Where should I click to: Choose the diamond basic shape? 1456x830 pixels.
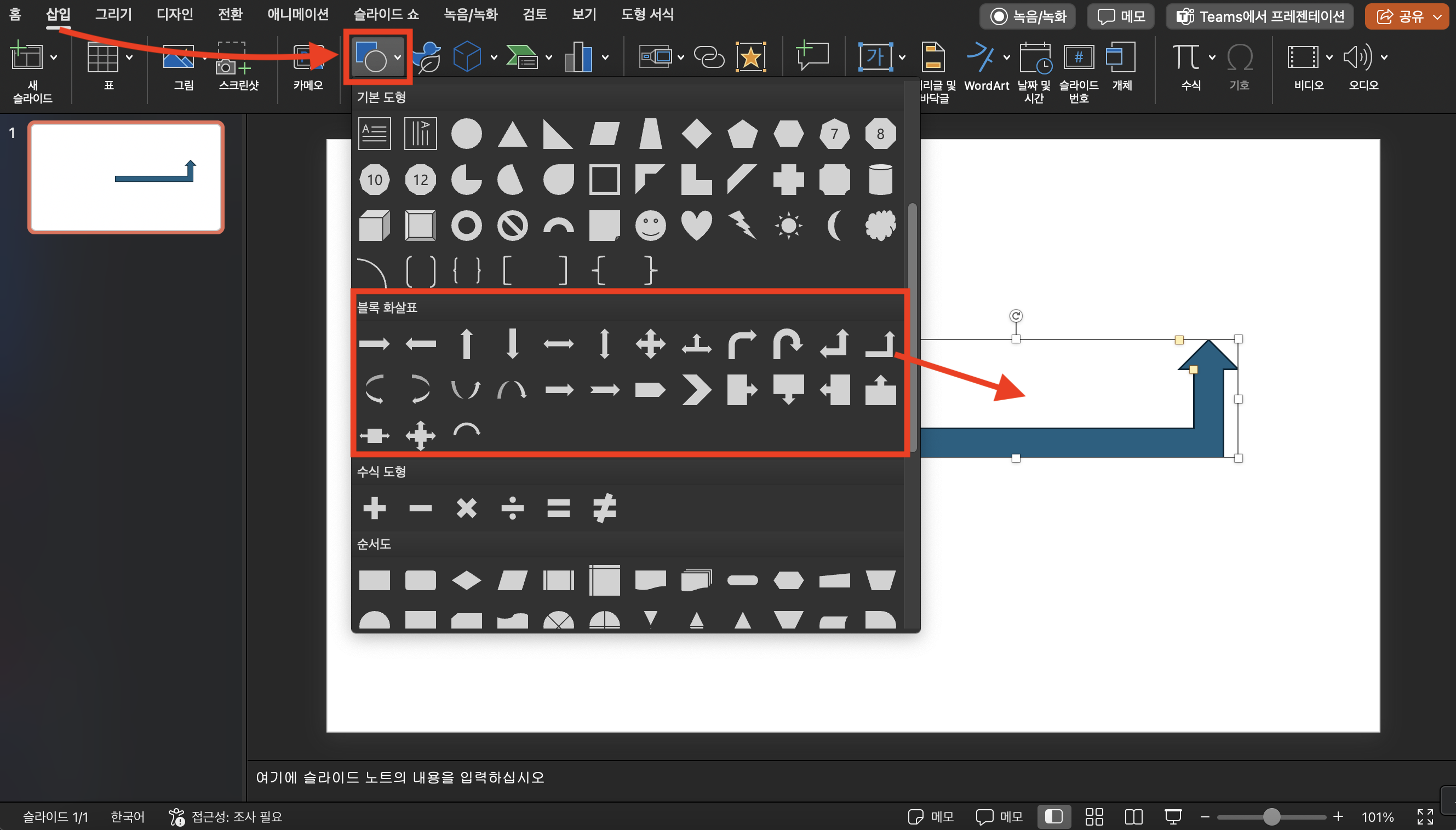pos(696,134)
